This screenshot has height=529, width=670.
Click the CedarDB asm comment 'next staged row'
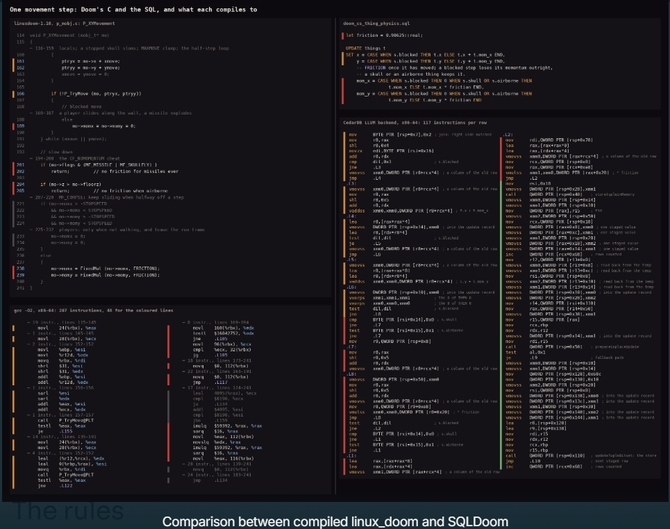(612, 461)
